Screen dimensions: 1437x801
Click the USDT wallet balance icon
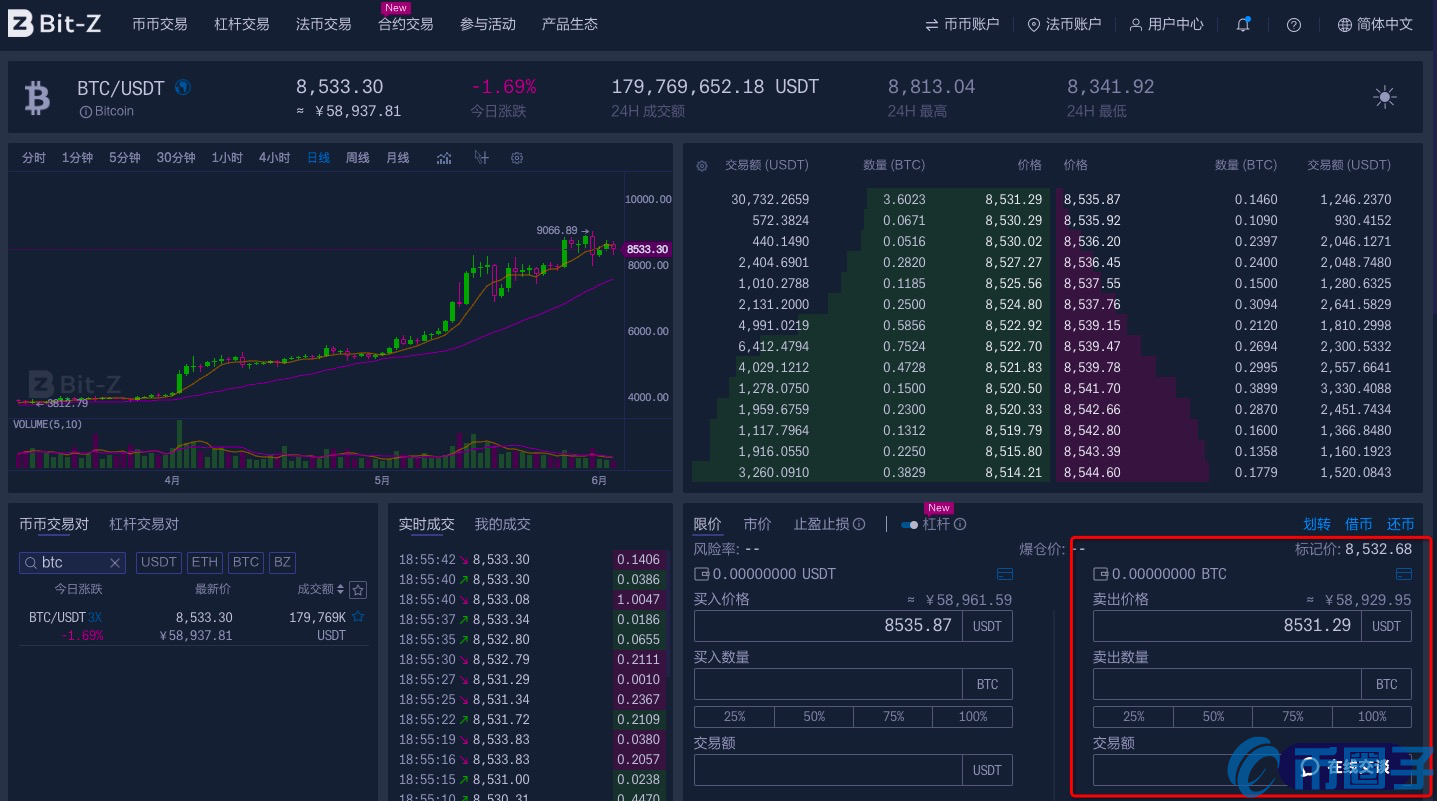coord(702,574)
